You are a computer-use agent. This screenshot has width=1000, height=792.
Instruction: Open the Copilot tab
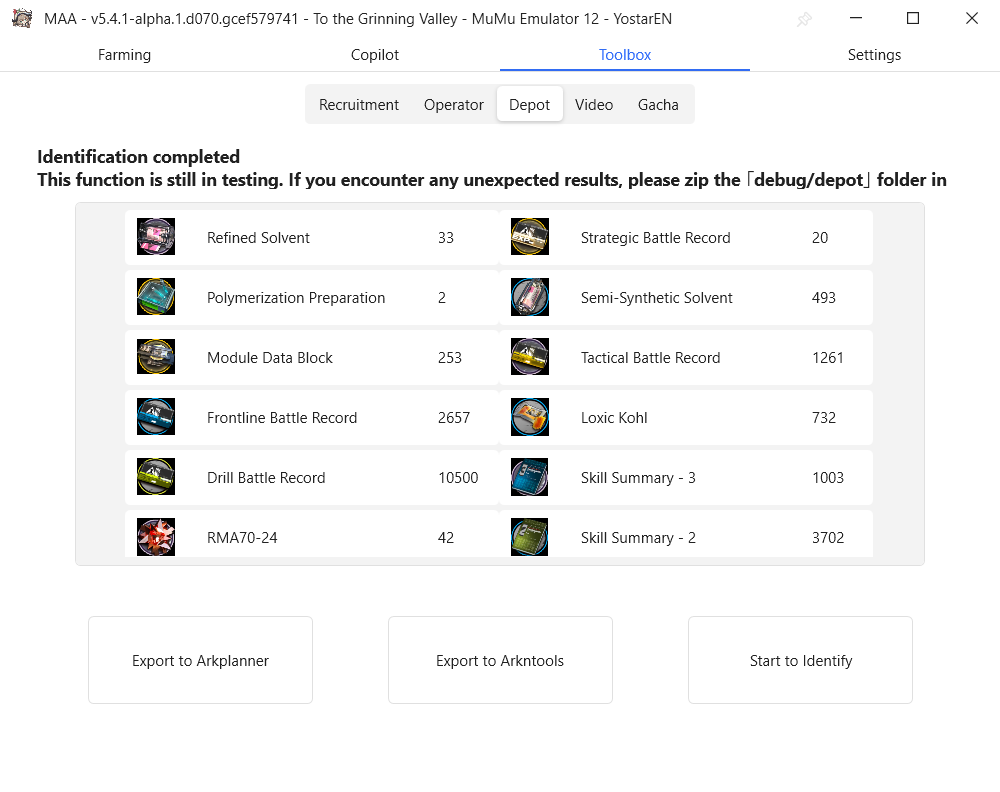coord(374,55)
